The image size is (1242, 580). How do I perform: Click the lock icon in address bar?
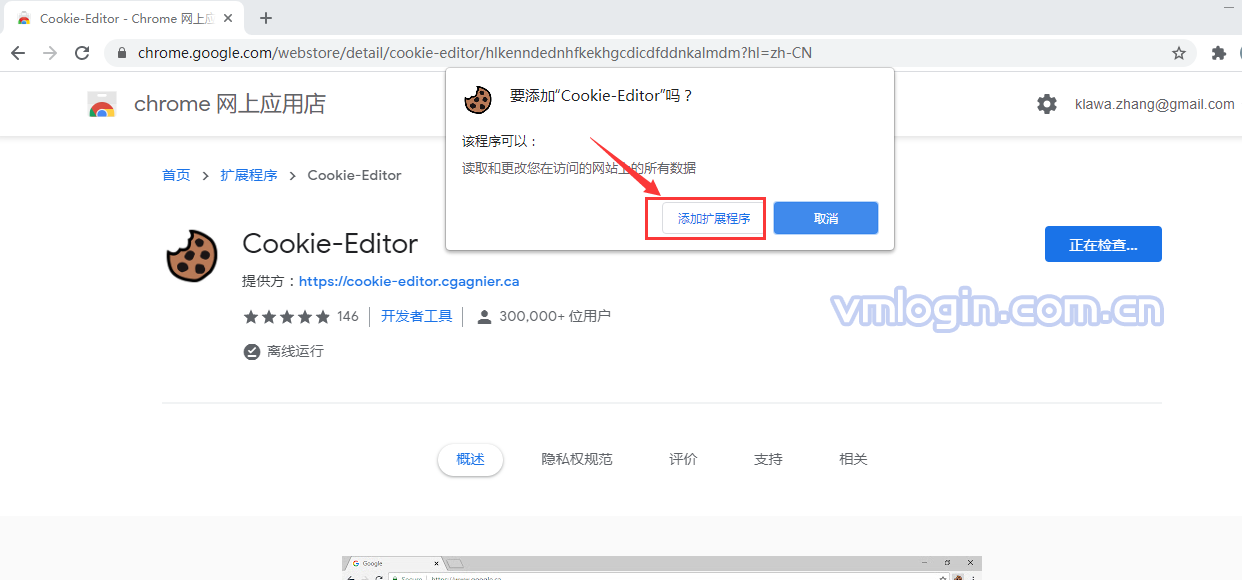coord(122,53)
